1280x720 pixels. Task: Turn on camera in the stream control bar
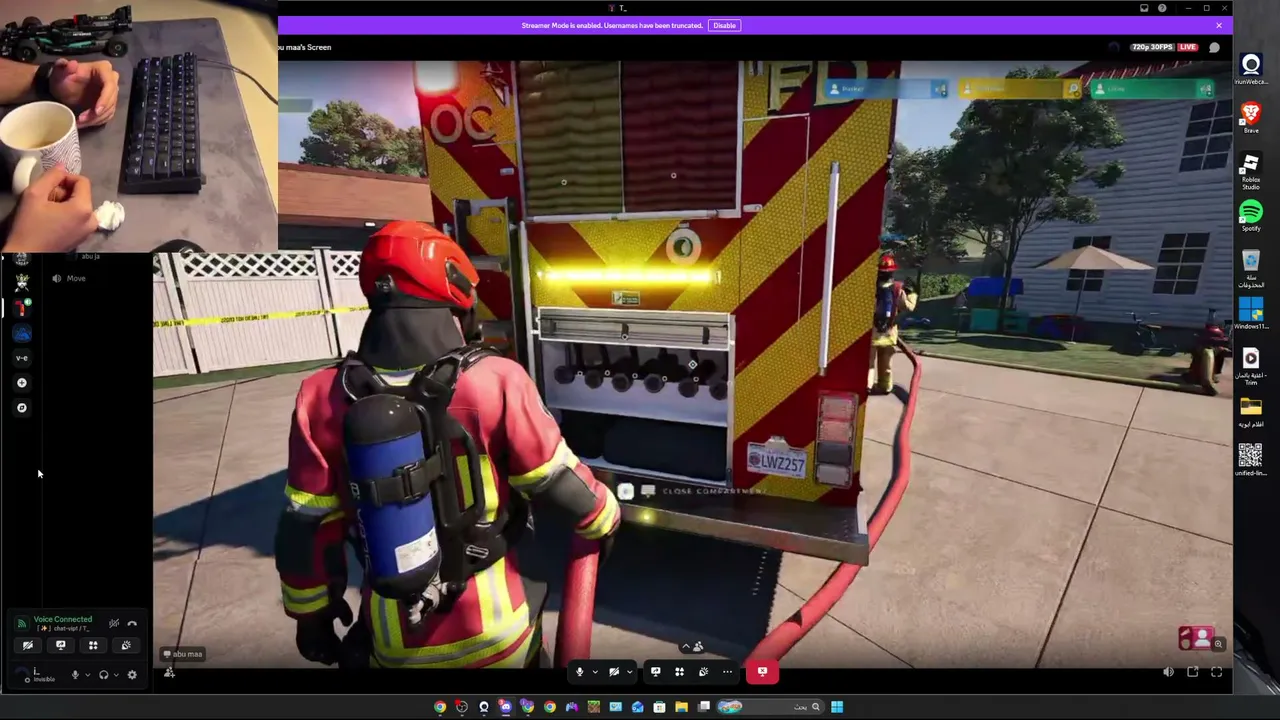(x=614, y=672)
